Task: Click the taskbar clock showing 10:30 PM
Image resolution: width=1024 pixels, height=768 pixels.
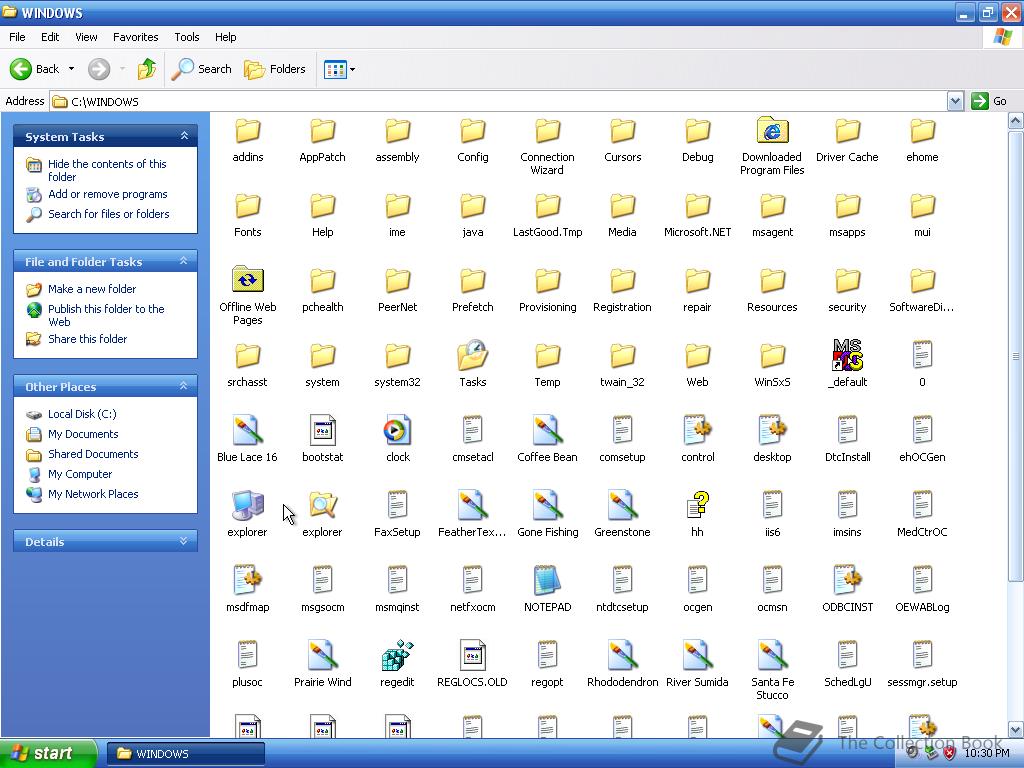Action: [x=987, y=753]
